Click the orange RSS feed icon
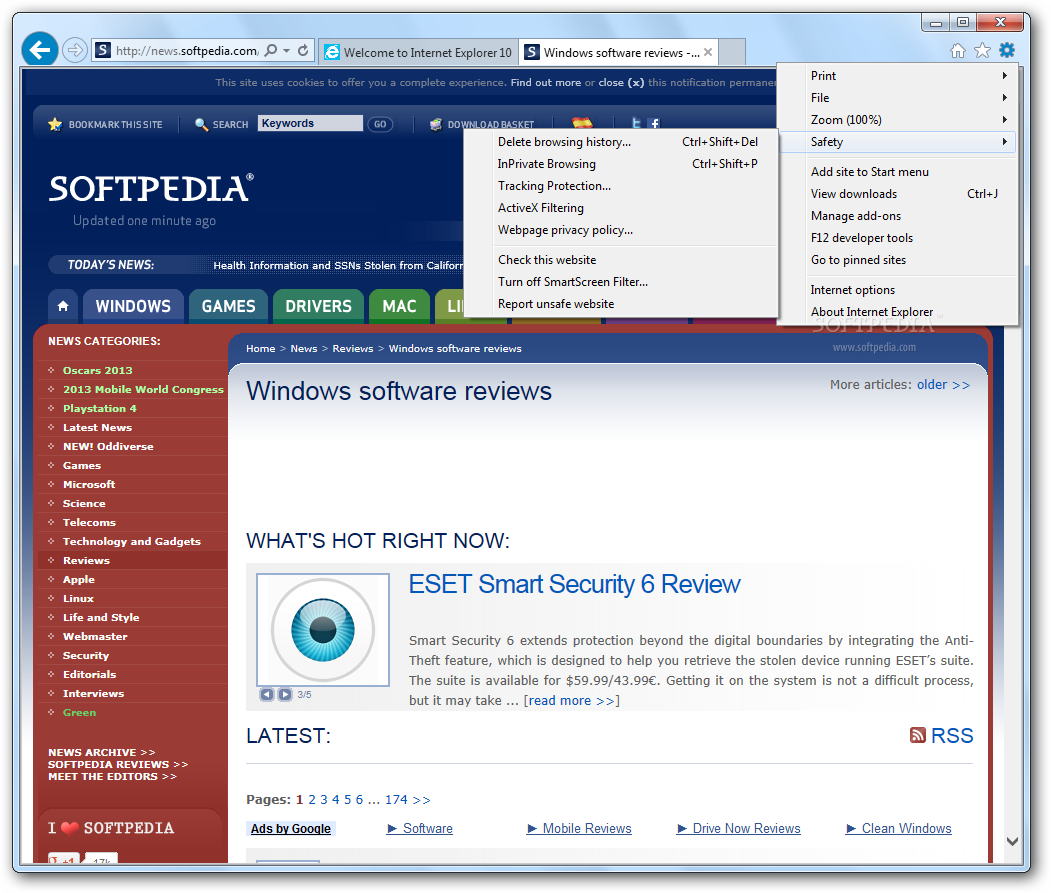The height and width of the screenshot is (893, 1051). (918, 735)
